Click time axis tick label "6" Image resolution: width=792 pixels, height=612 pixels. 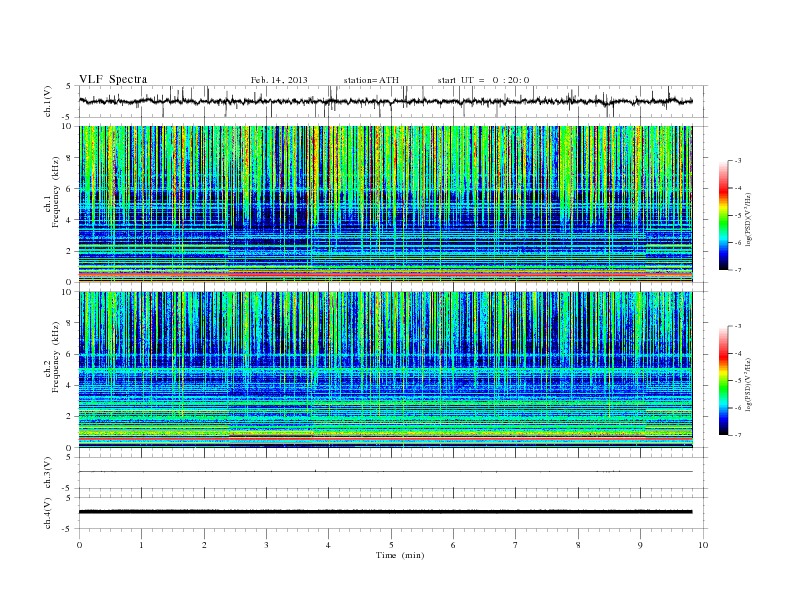[x=453, y=545]
